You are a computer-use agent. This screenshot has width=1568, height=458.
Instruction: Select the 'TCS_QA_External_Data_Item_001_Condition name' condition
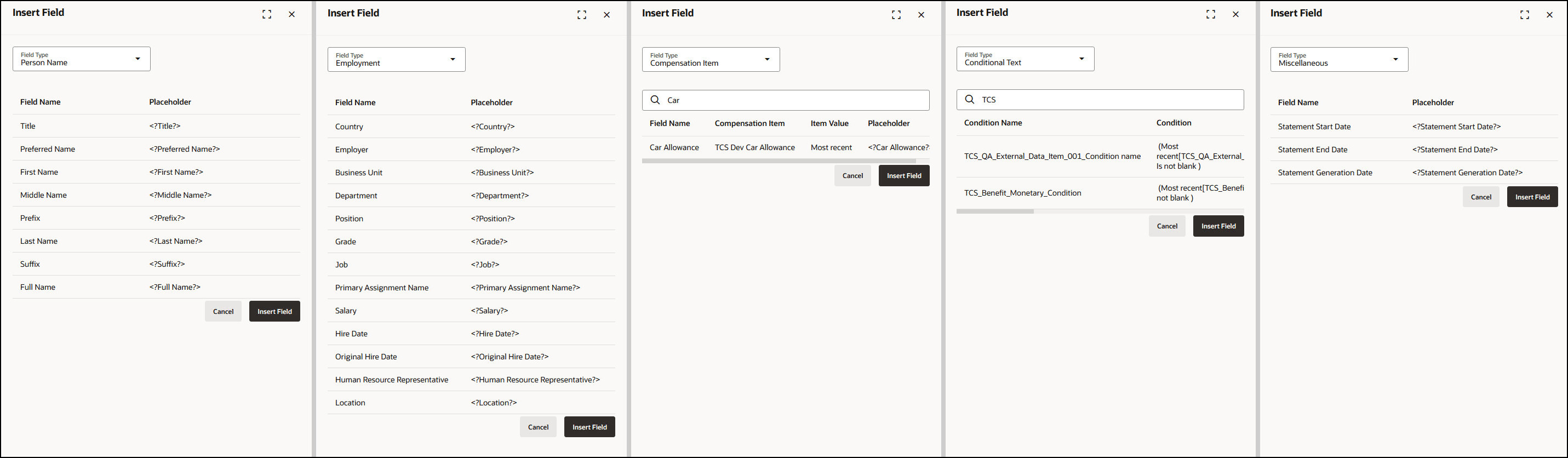1052,157
